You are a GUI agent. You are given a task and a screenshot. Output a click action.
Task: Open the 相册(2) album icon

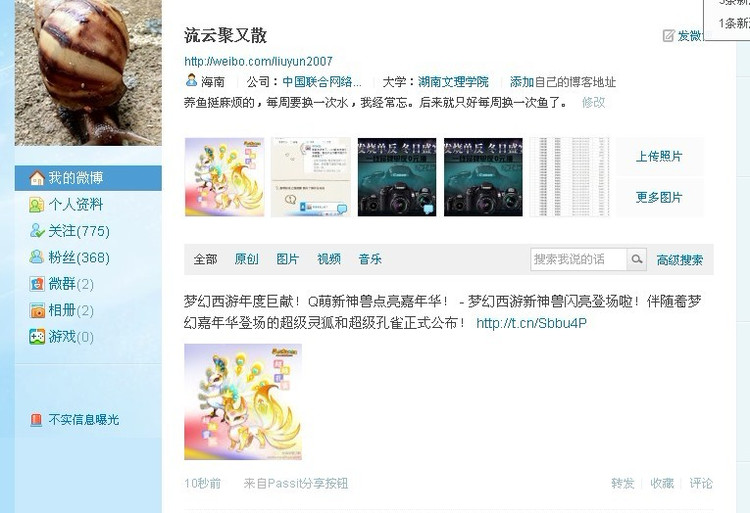[37, 310]
